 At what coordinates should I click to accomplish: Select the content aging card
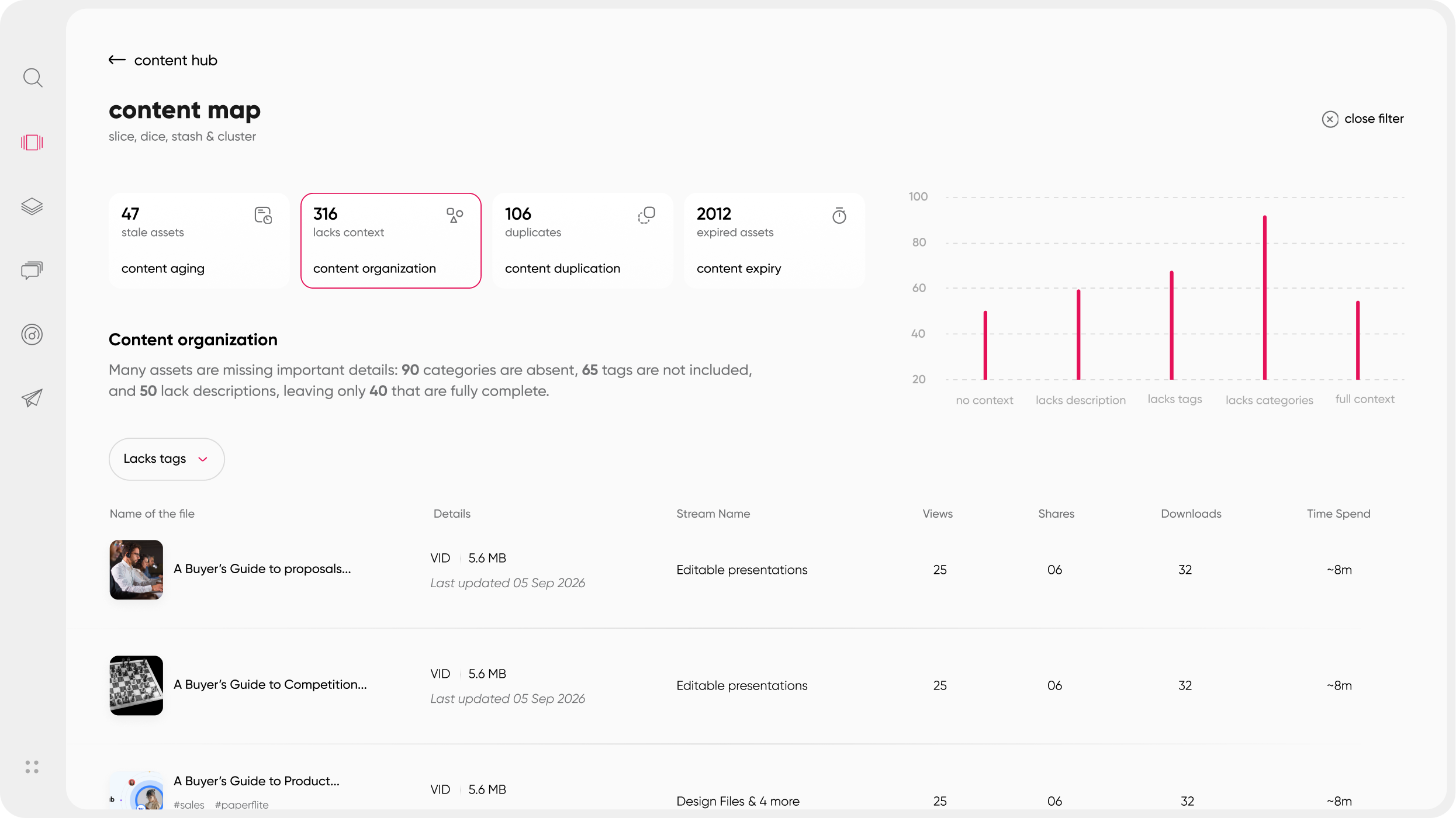[x=199, y=241]
